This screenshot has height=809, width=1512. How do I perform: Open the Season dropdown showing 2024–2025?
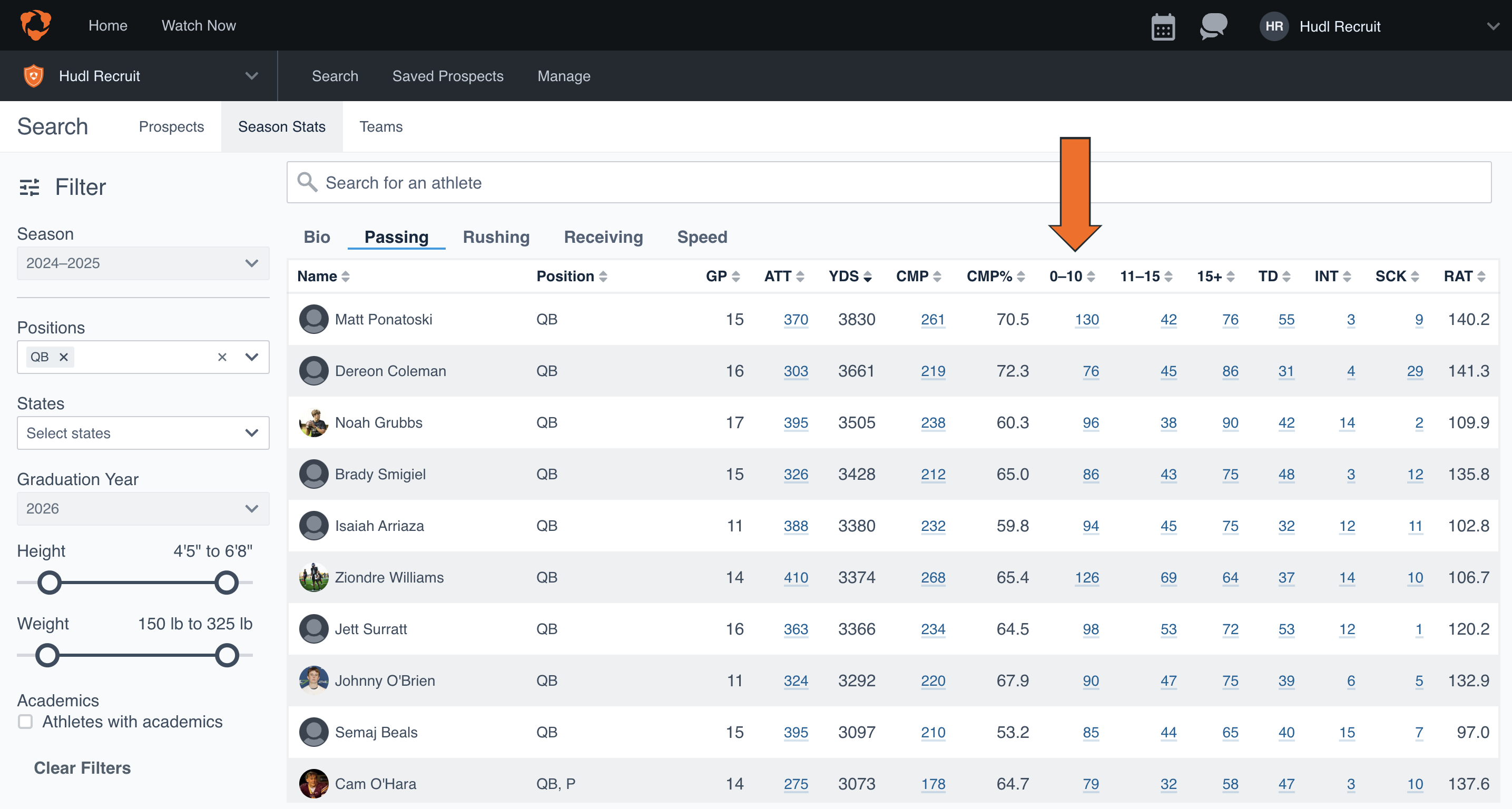tap(143, 263)
